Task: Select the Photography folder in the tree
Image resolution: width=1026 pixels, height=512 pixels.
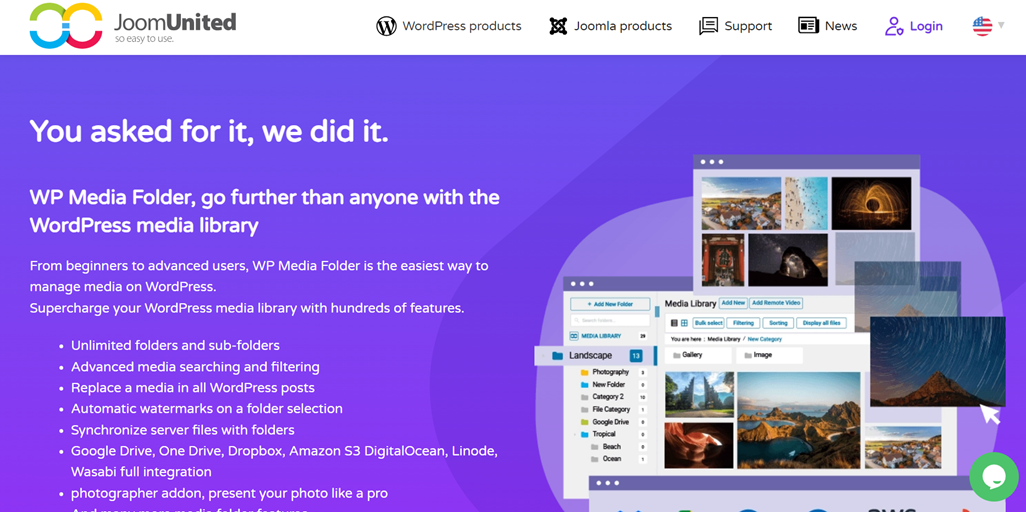Action: (x=609, y=372)
